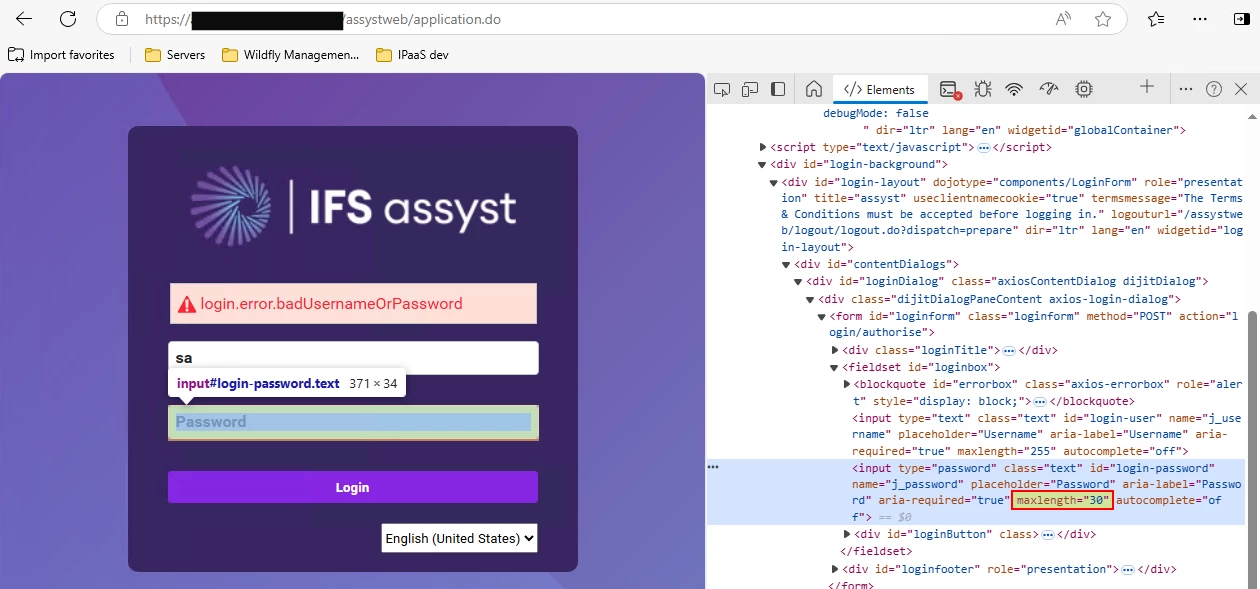Image resolution: width=1260 pixels, height=589 pixels.
Task: Add this page to favorites with the star
Action: 1103,19
